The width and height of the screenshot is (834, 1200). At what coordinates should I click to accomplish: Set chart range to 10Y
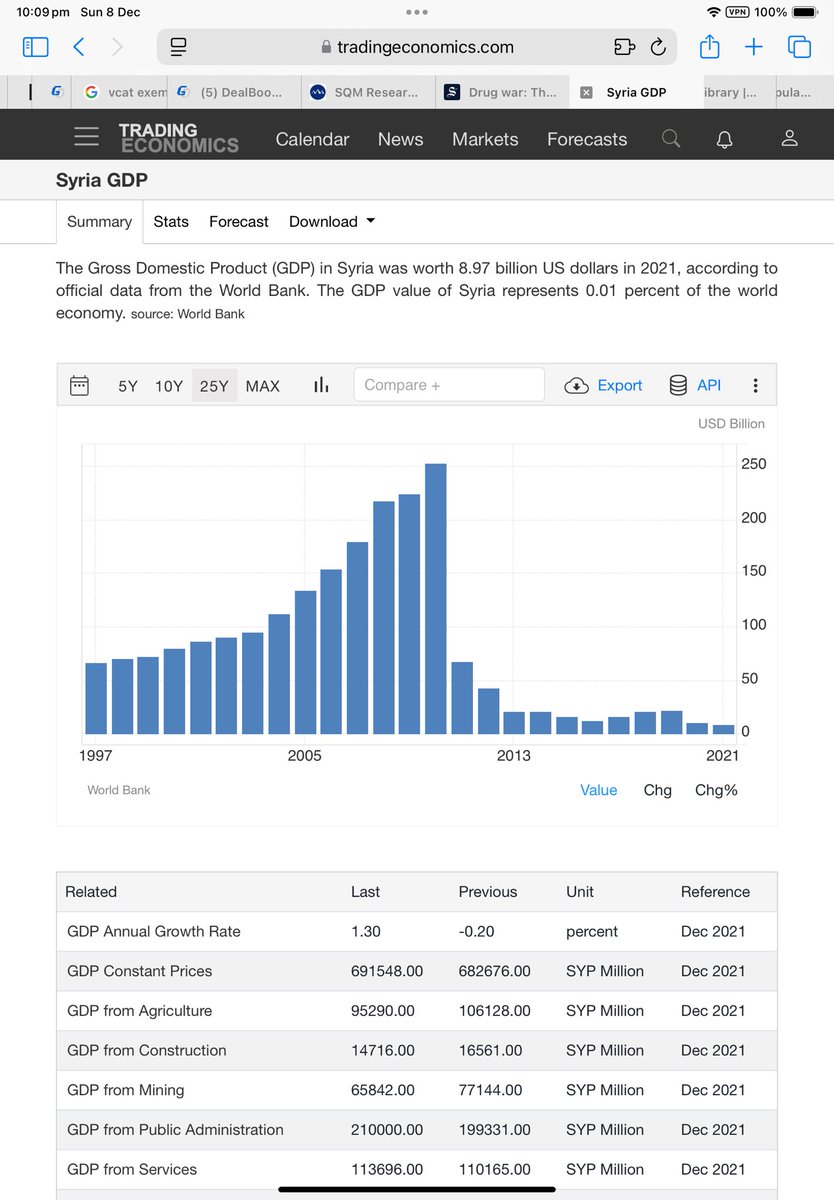[169, 386]
